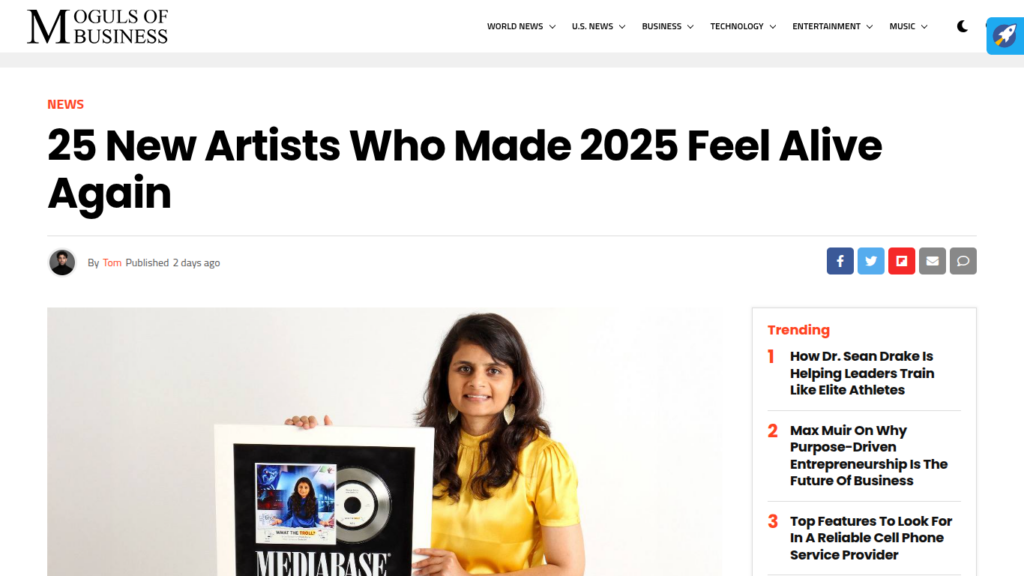
Task: Open the Entertainment menu item
Action: pyautogui.click(x=832, y=26)
